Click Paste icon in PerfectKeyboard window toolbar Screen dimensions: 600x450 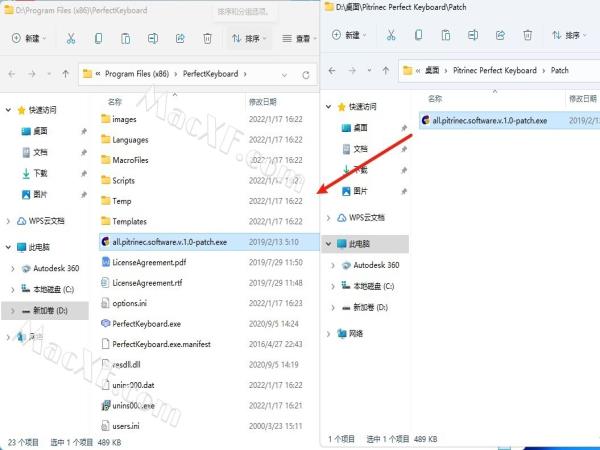tap(126, 38)
